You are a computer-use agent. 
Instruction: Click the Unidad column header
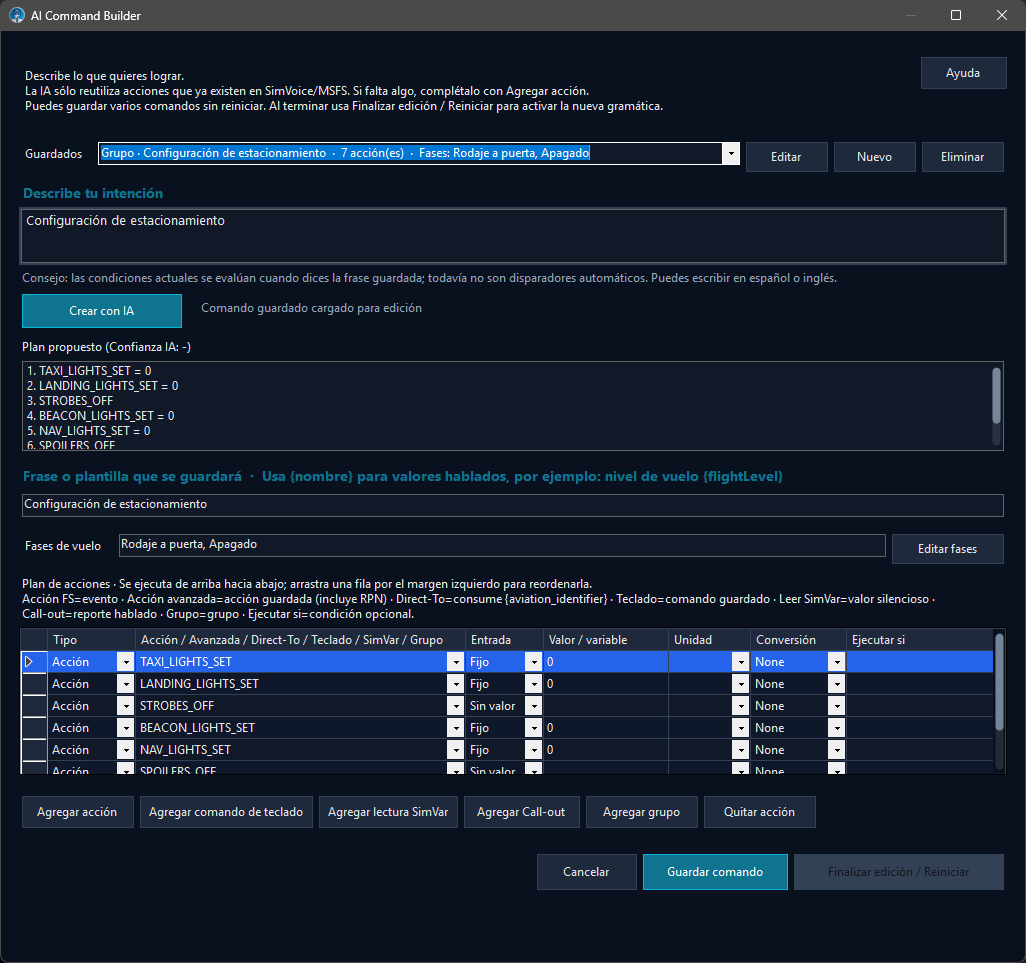point(709,640)
